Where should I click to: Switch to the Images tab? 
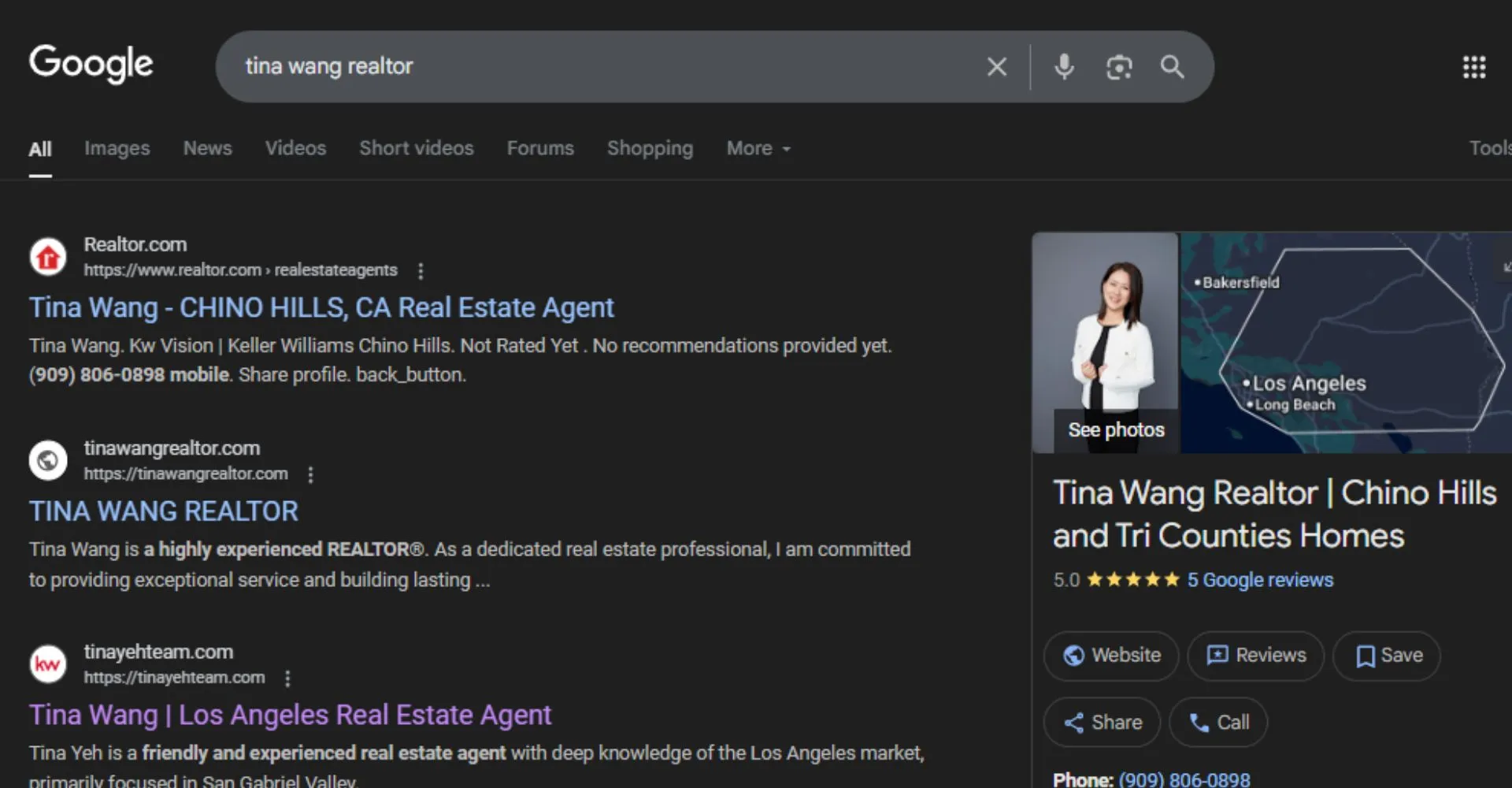117,148
